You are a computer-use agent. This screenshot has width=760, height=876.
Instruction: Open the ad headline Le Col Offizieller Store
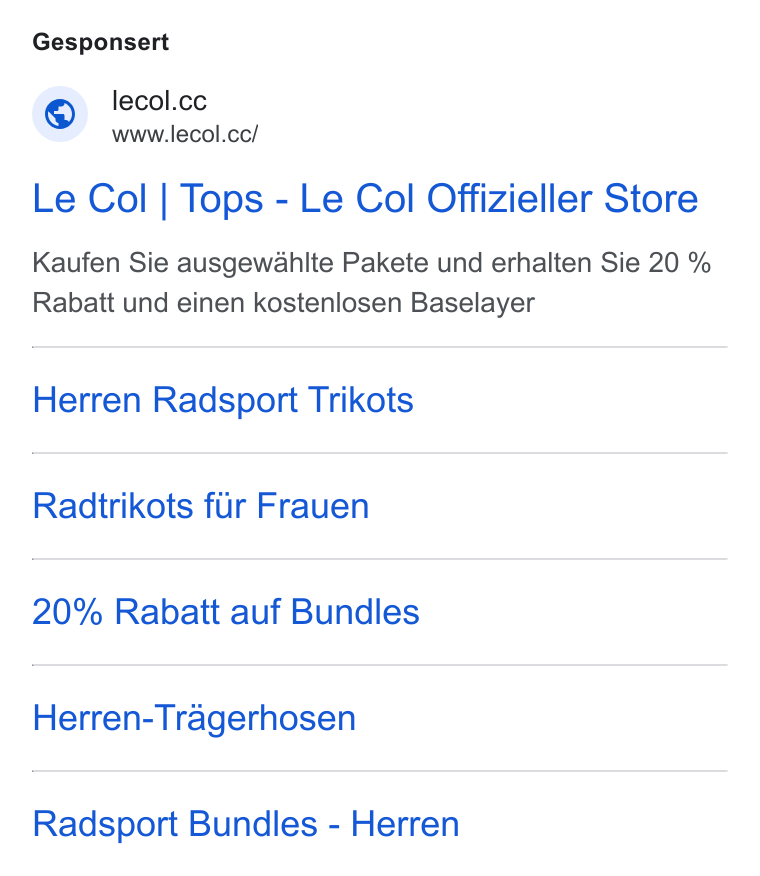365,198
